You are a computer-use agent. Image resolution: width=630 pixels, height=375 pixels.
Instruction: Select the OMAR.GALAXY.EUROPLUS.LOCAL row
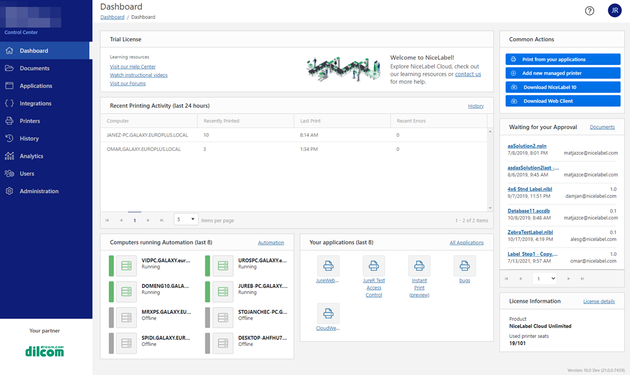point(294,149)
